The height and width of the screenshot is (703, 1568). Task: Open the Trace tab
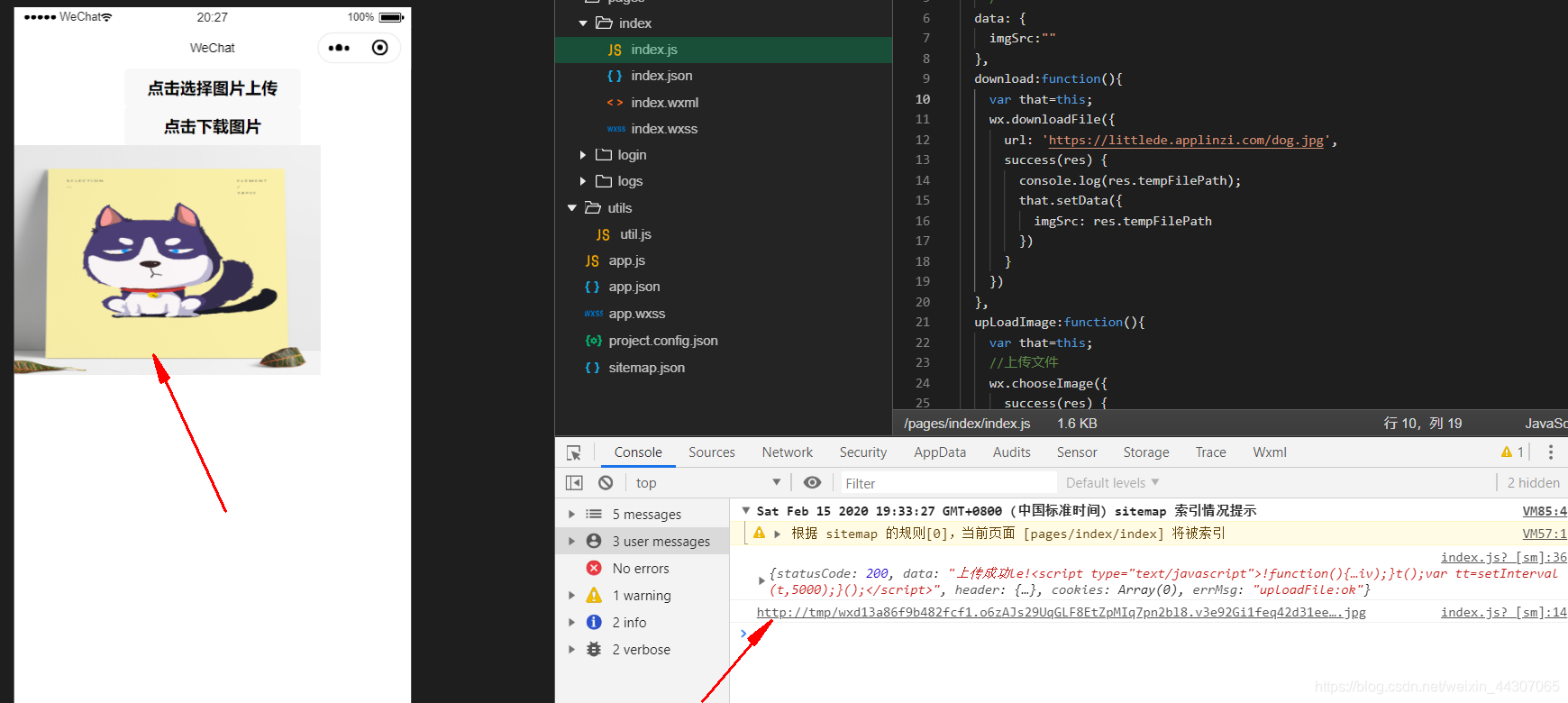1211,452
